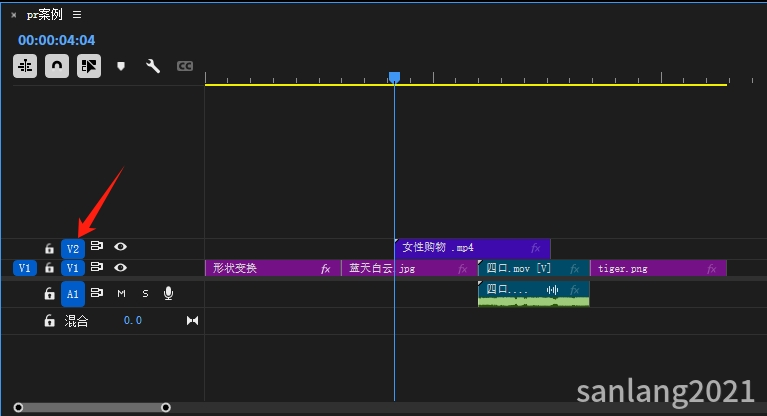
Task: Toggle Snap in timeline magnet icon
Action: [57, 66]
